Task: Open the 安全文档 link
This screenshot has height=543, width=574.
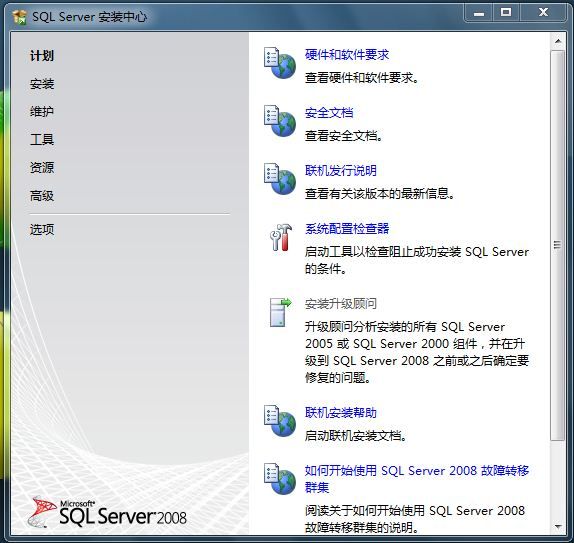Action: click(329, 112)
